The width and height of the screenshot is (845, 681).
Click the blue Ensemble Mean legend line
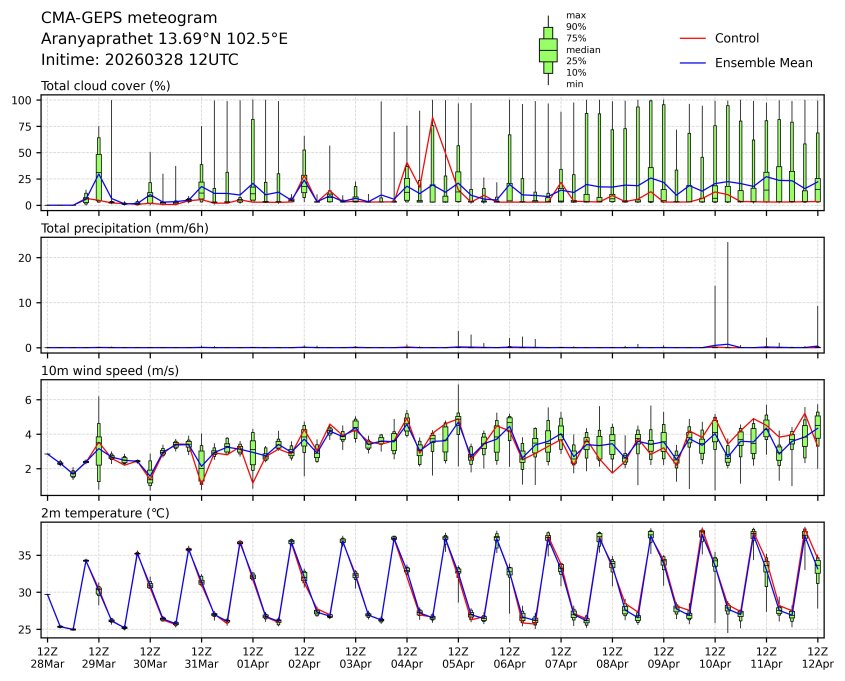(693, 62)
